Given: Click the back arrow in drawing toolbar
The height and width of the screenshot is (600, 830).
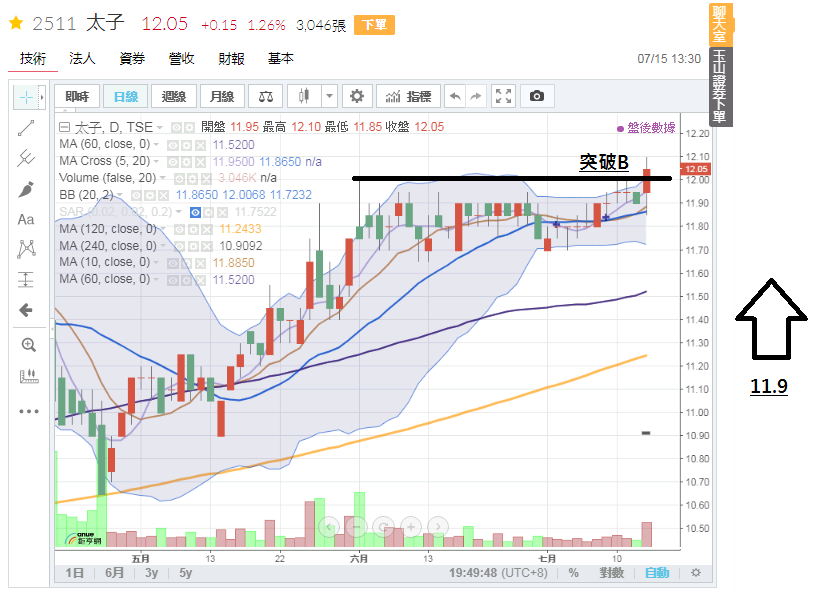Looking at the screenshot, I should (26, 310).
